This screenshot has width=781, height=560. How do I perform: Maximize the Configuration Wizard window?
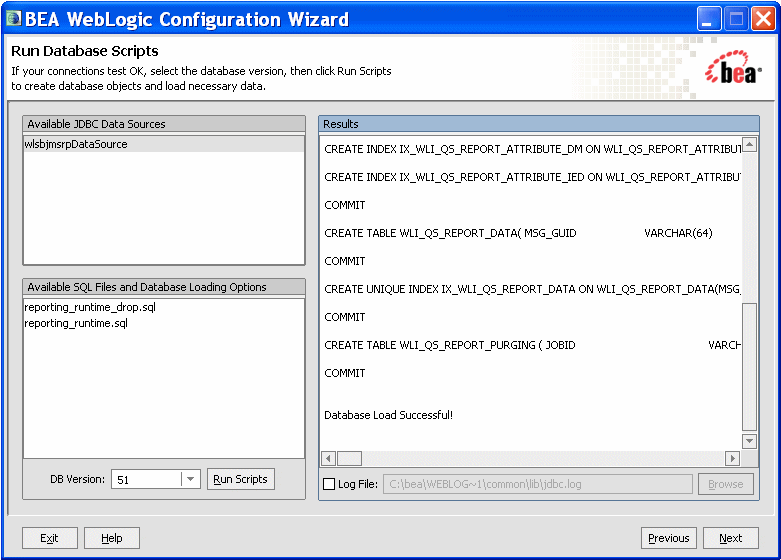tap(735, 19)
